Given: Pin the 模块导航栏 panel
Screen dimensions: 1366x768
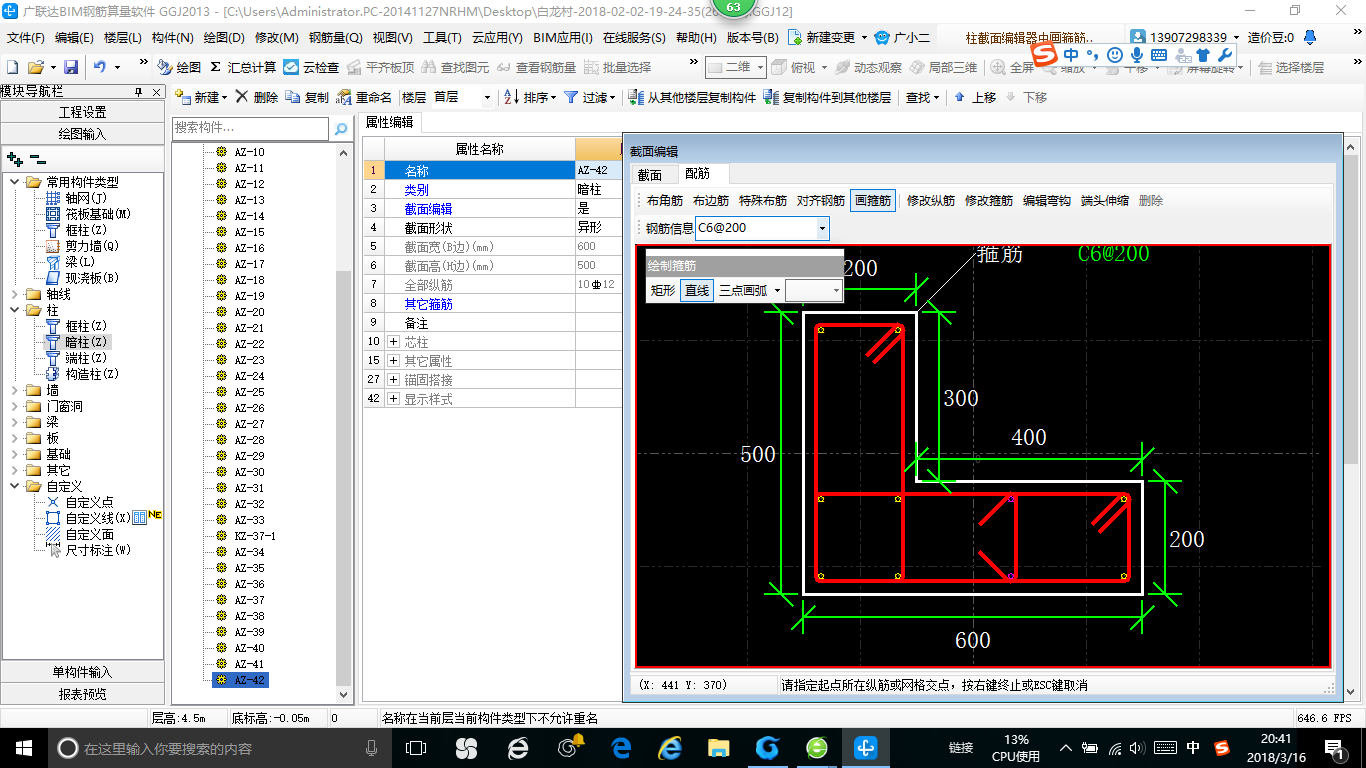Looking at the screenshot, I should coord(139,92).
